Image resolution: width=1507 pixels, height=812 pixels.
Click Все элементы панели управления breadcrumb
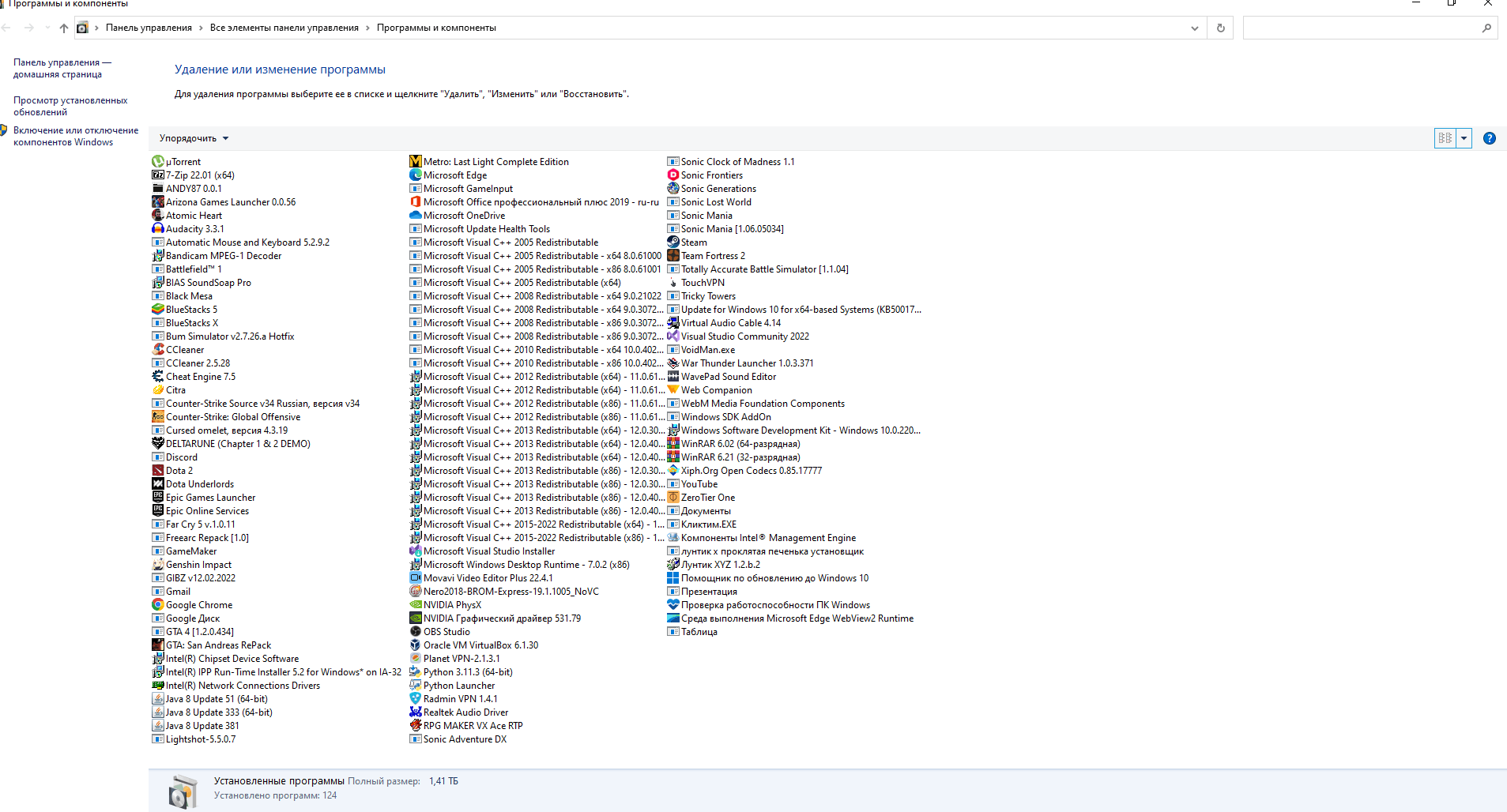284,28
